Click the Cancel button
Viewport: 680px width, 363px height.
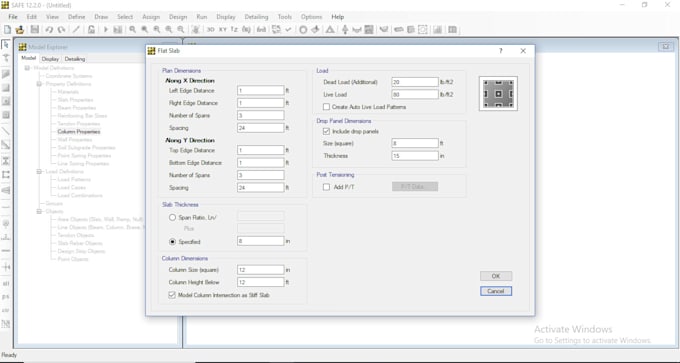click(496, 291)
